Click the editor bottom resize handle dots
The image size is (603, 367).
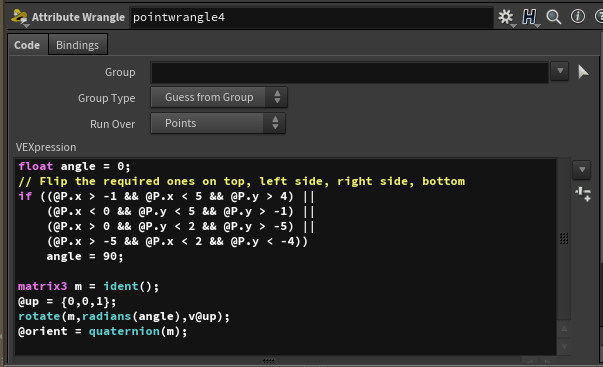(268, 361)
